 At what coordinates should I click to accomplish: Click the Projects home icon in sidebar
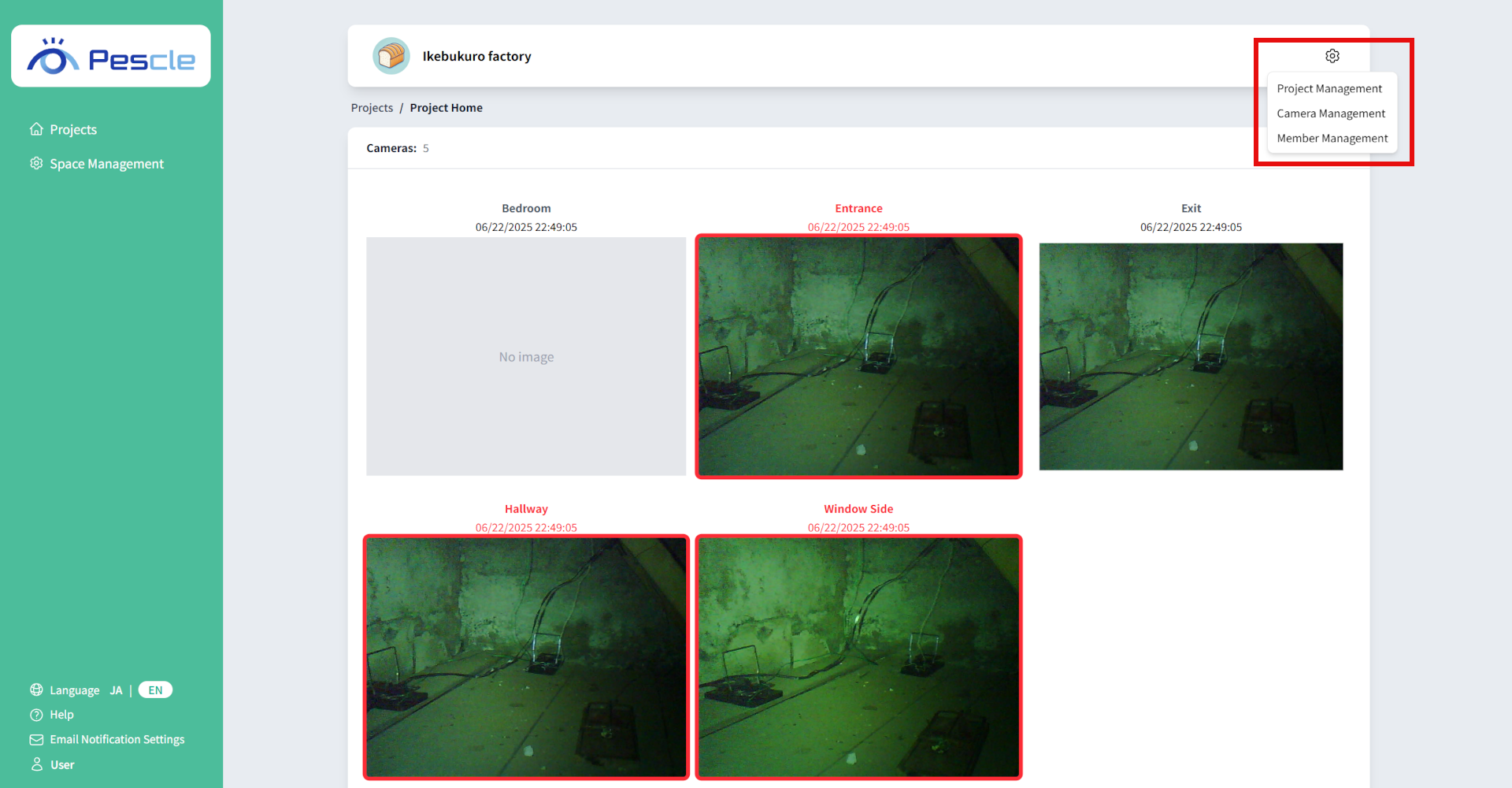click(36, 129)
